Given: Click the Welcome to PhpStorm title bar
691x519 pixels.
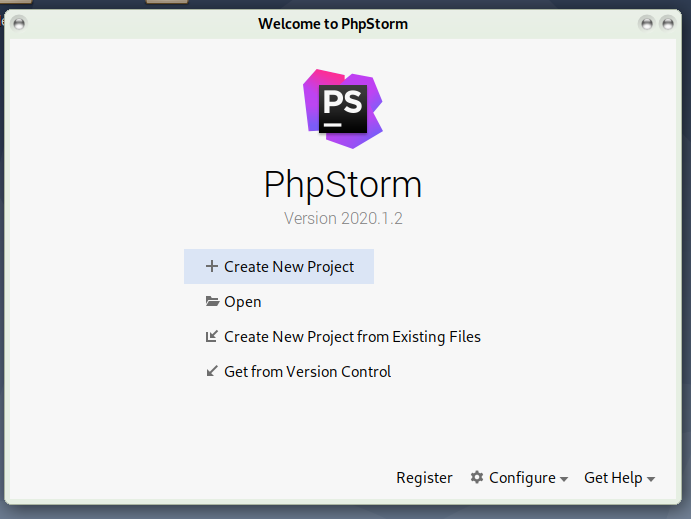Looking at the screenshot, I should click(x=333, y=24).
